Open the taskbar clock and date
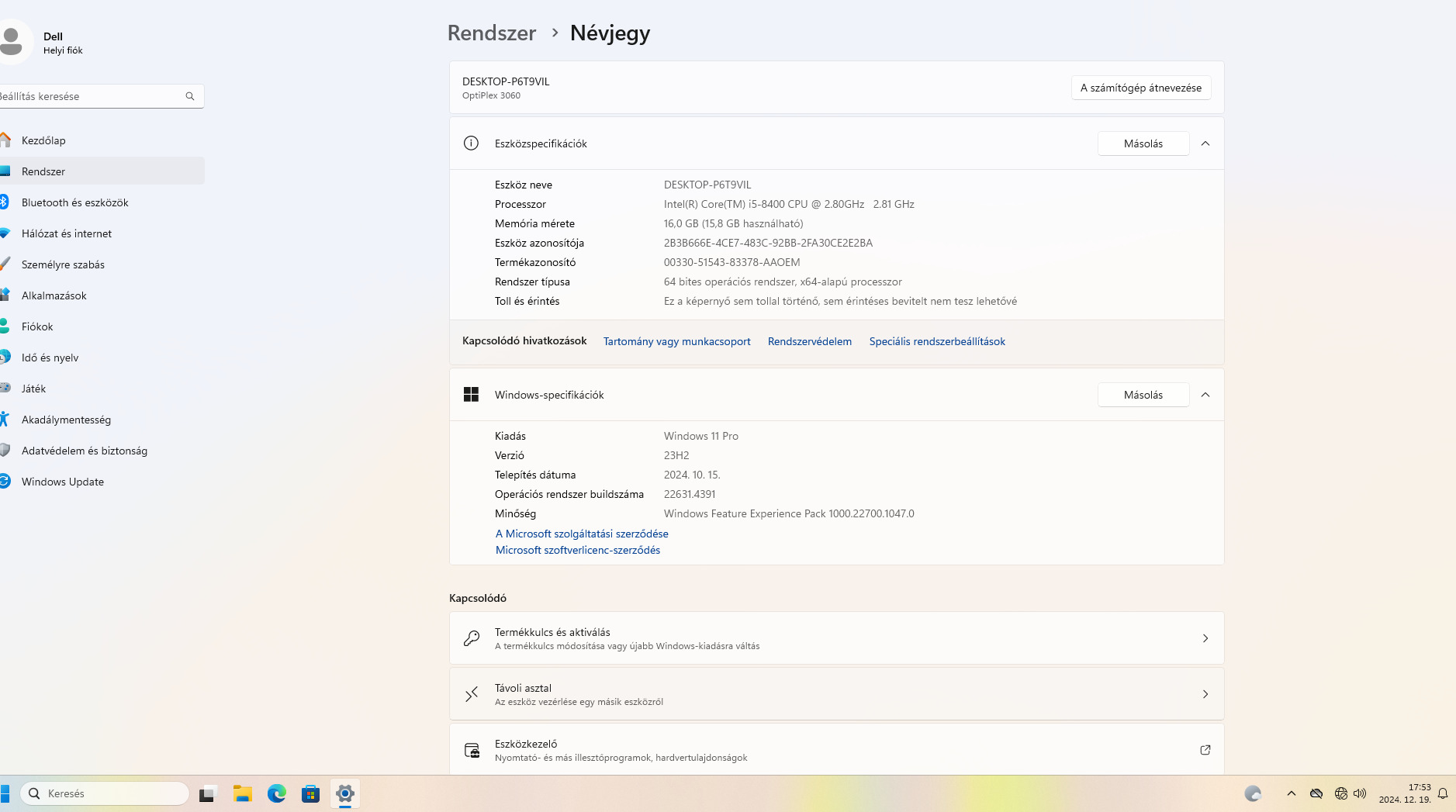Viewport: 1456px width, 812px height. [1405, 793]
